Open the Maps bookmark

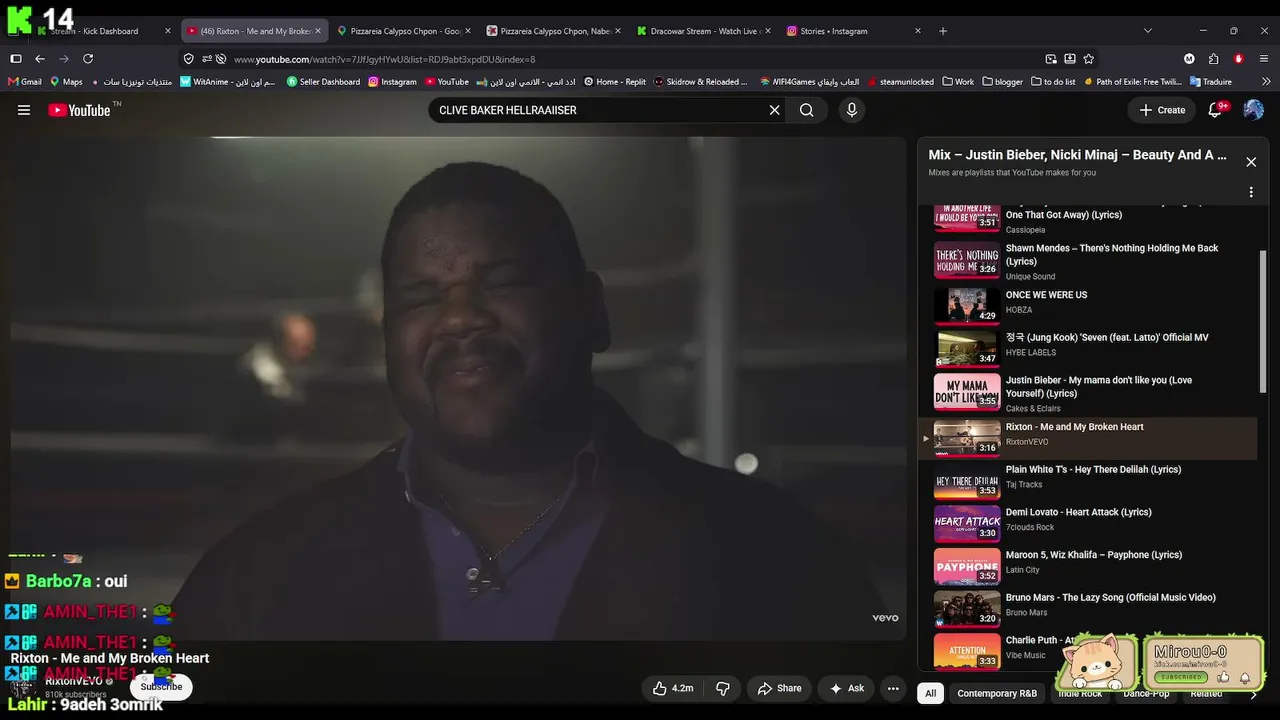tap(66, 82)
